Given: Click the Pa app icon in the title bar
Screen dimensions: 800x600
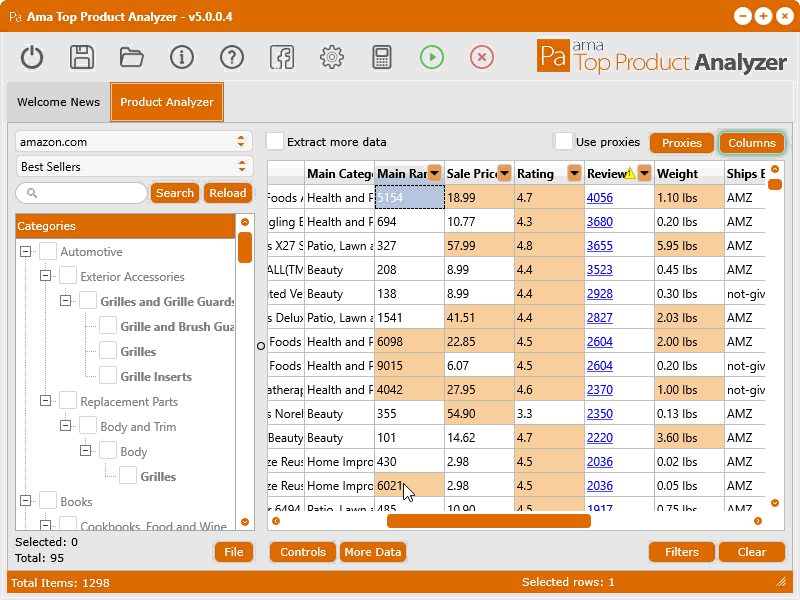Looking at the screenshot, I should click(15, 17).
